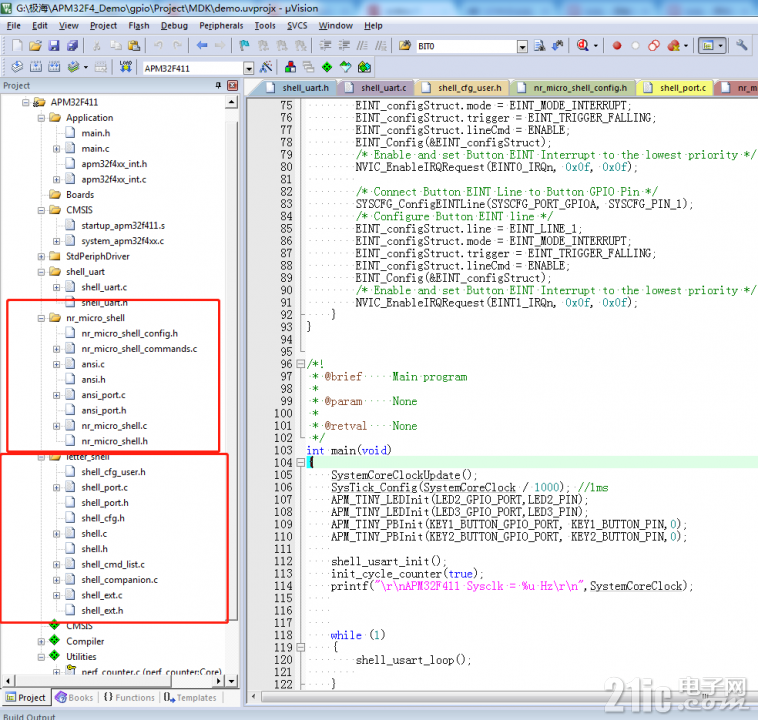This screenshot has width=758, height=720.
Task: Download to flash with LOAD icon
Action: pos(126,67)
